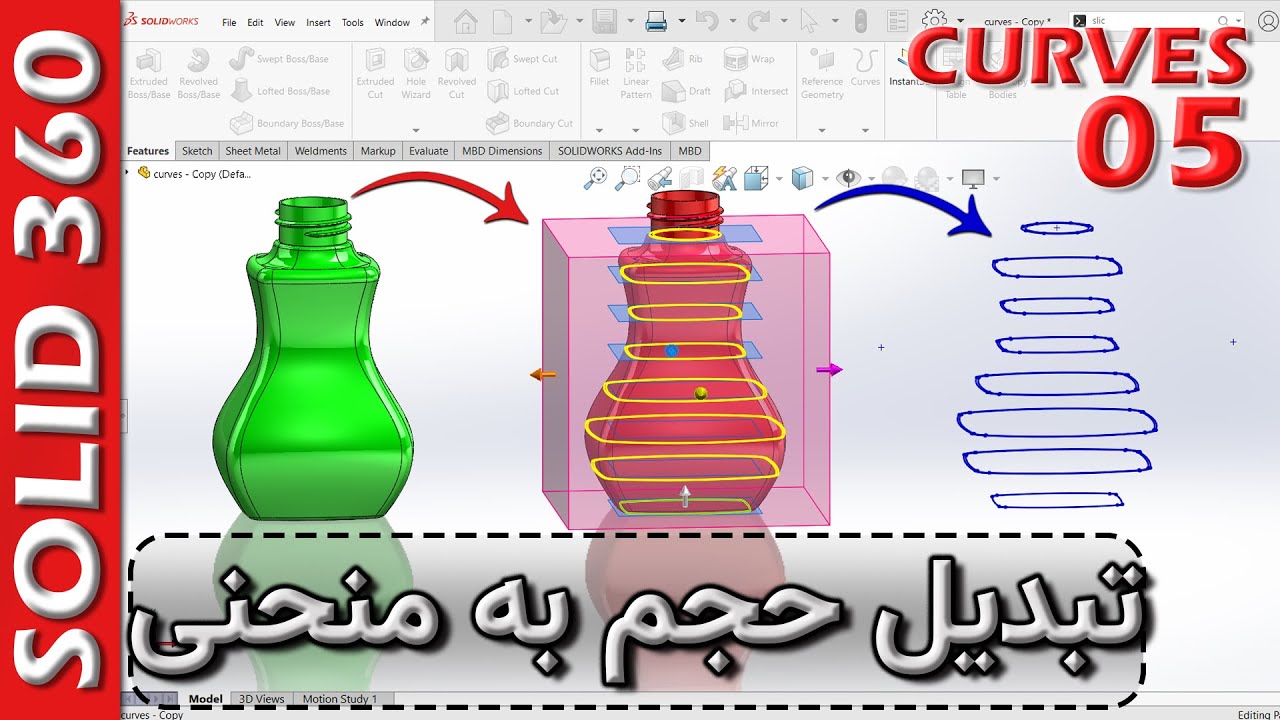
Task: Switch to the Evaluate tab
Action: tap(428, 151)
